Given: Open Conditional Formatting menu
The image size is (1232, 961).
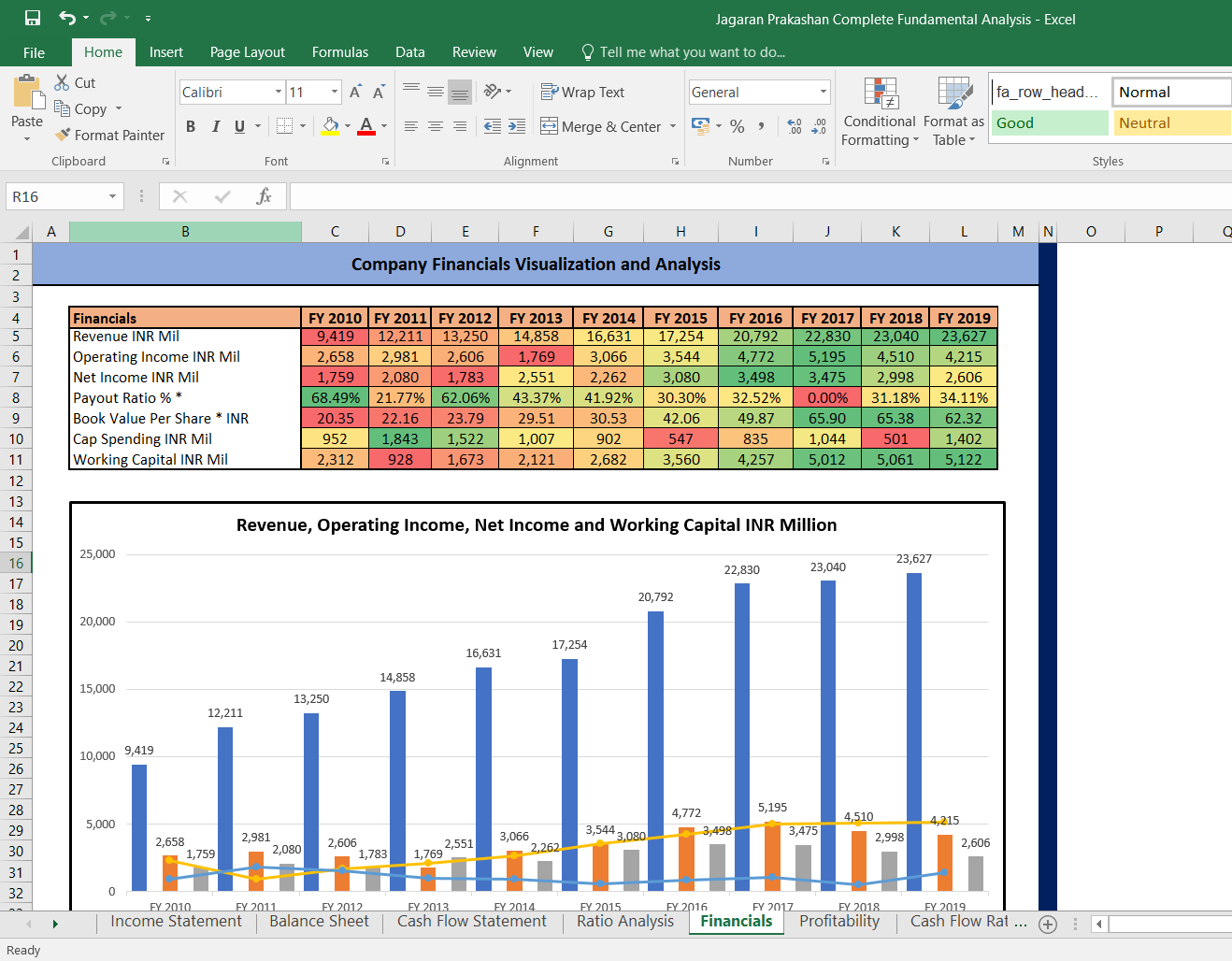Looking at the screenshot, I should pyautogui.click(x=880, y=112).
